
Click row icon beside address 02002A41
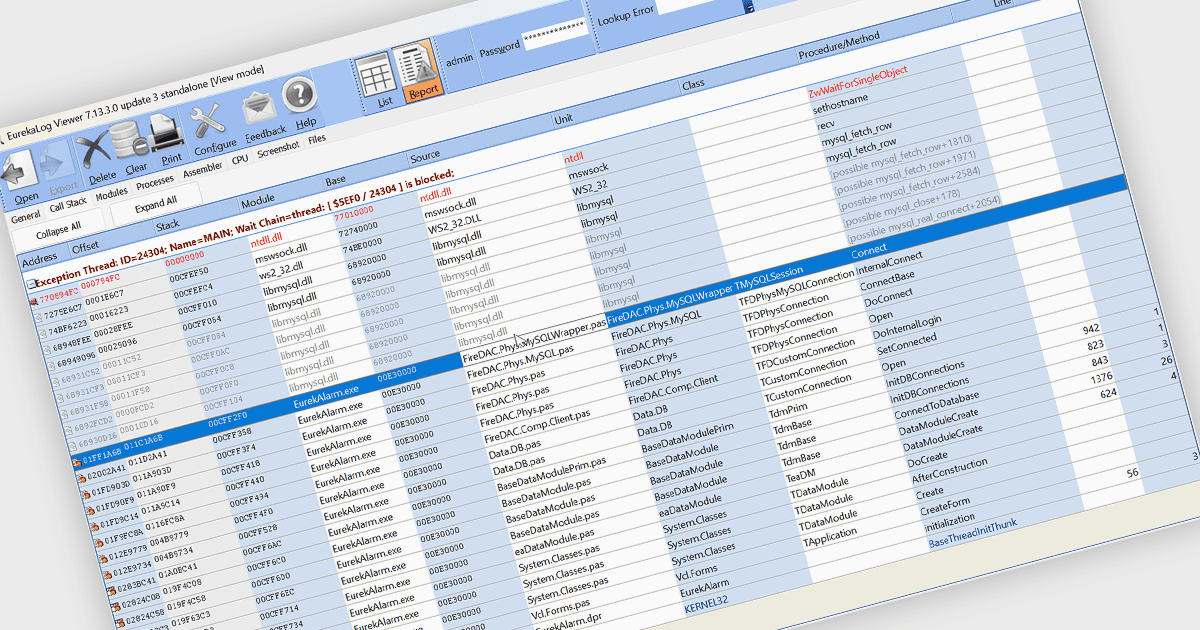click(x=80, y=477)
